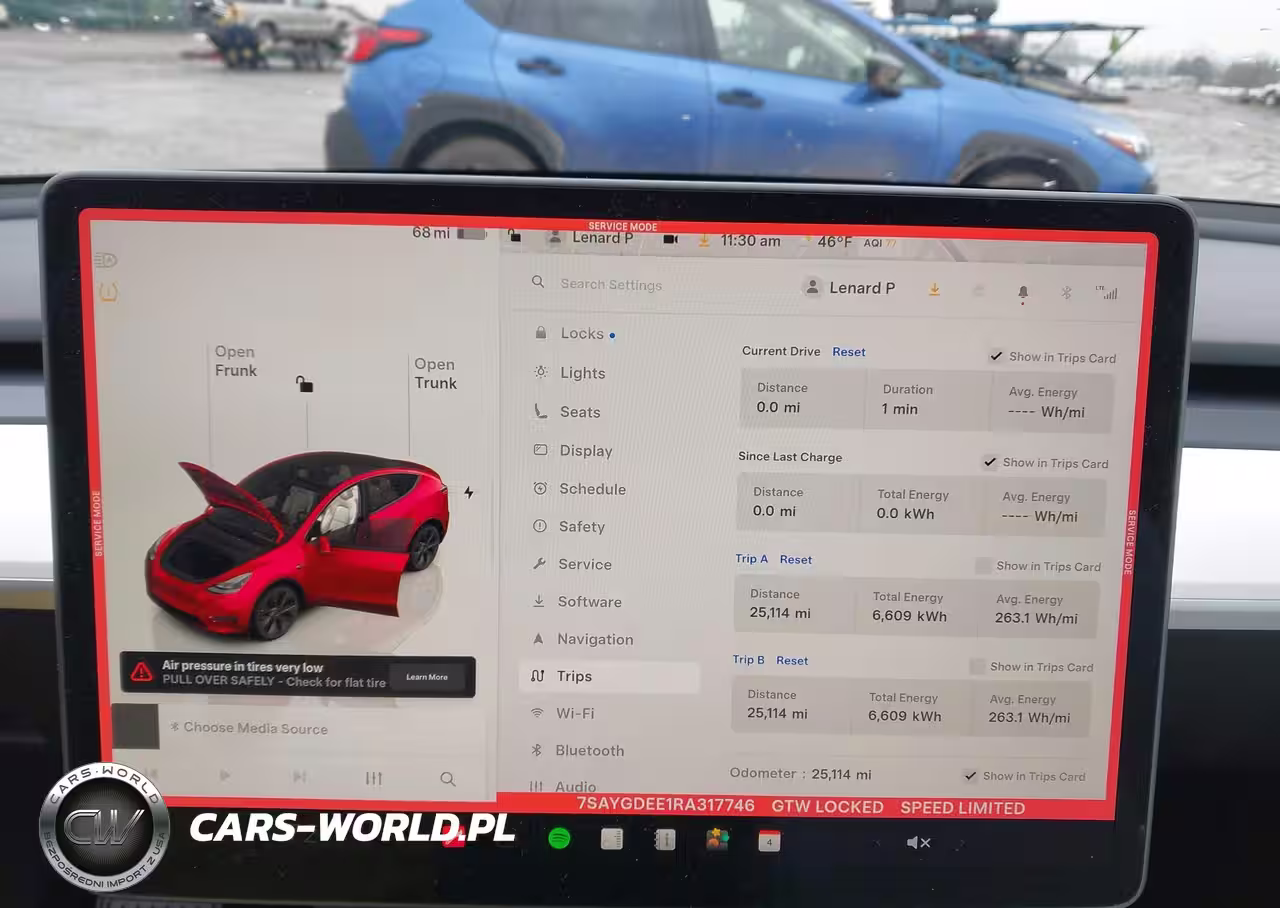
Task: Uncheck Show in Trips Card for Current Drive
Action: click(x=996, y=356)
